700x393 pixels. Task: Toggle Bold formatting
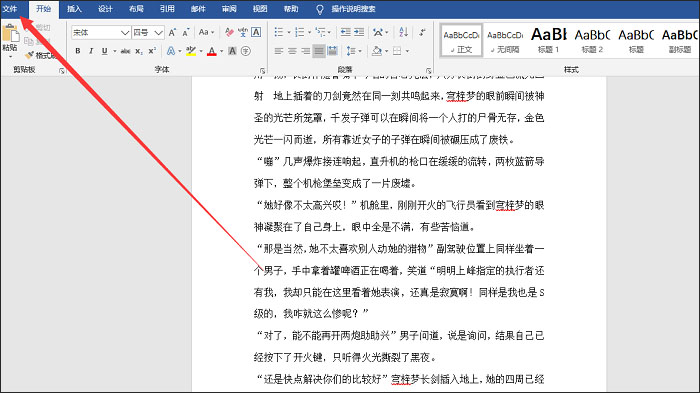[x=78, y=51]
